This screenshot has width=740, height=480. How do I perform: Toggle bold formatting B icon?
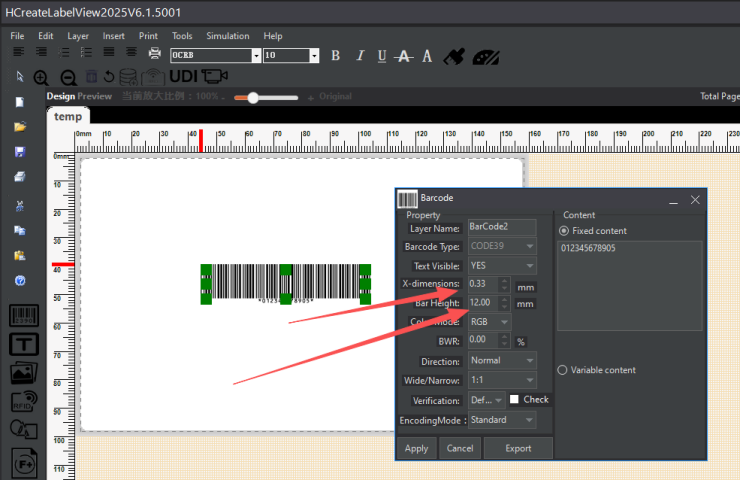(x=336, y=56)
